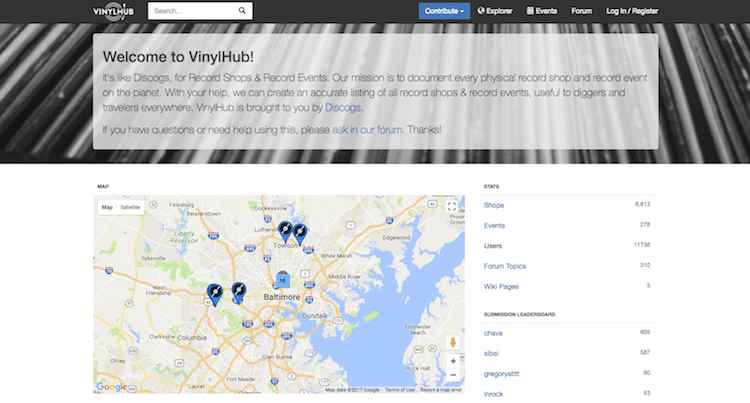Switch the map to Satellite view
Viewport: 750px width, 403px height.
(130, 207)
